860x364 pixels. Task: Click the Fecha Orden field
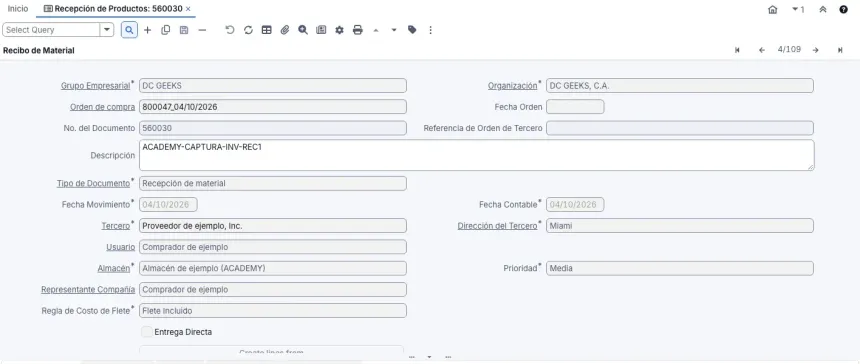pyautogui.click(x=575, y=107)
